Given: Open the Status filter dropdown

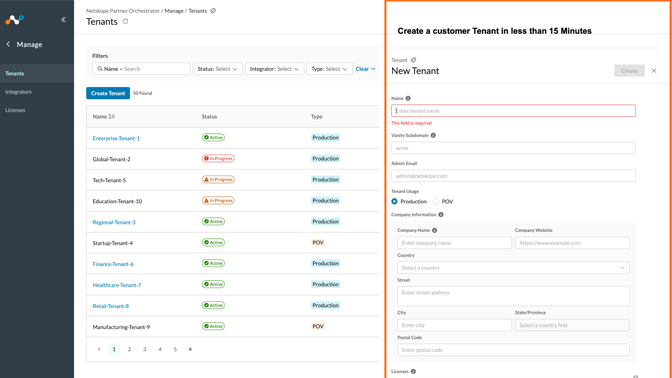Looking at the screenshot, I should [x=218, y=69].
